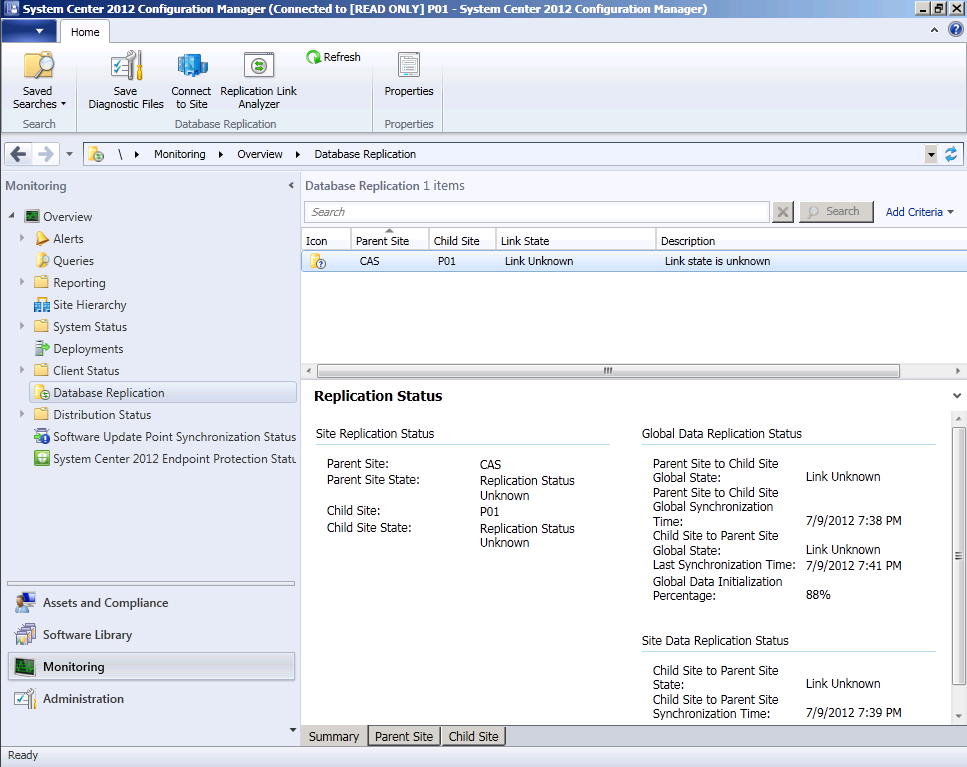This screenshot has width=967, height=767.
Task: Click the help question mark icon
Action: [955, 29]
